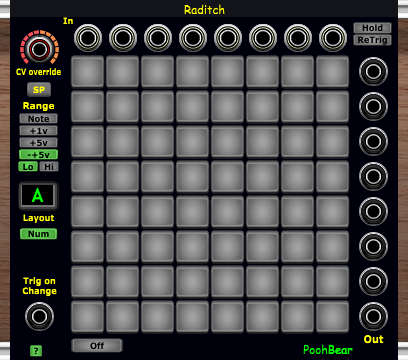Click the fourth In jack

[x=193, y=38]
